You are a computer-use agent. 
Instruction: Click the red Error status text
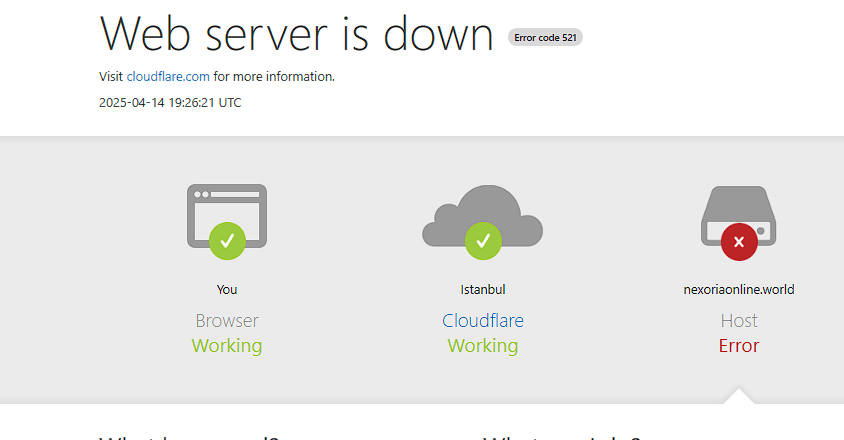[738, 345]
